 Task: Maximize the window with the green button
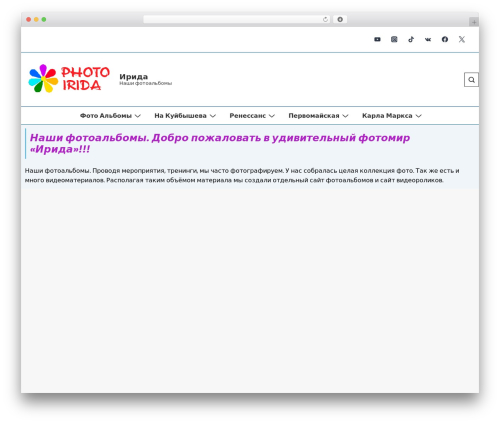point(44,19)
